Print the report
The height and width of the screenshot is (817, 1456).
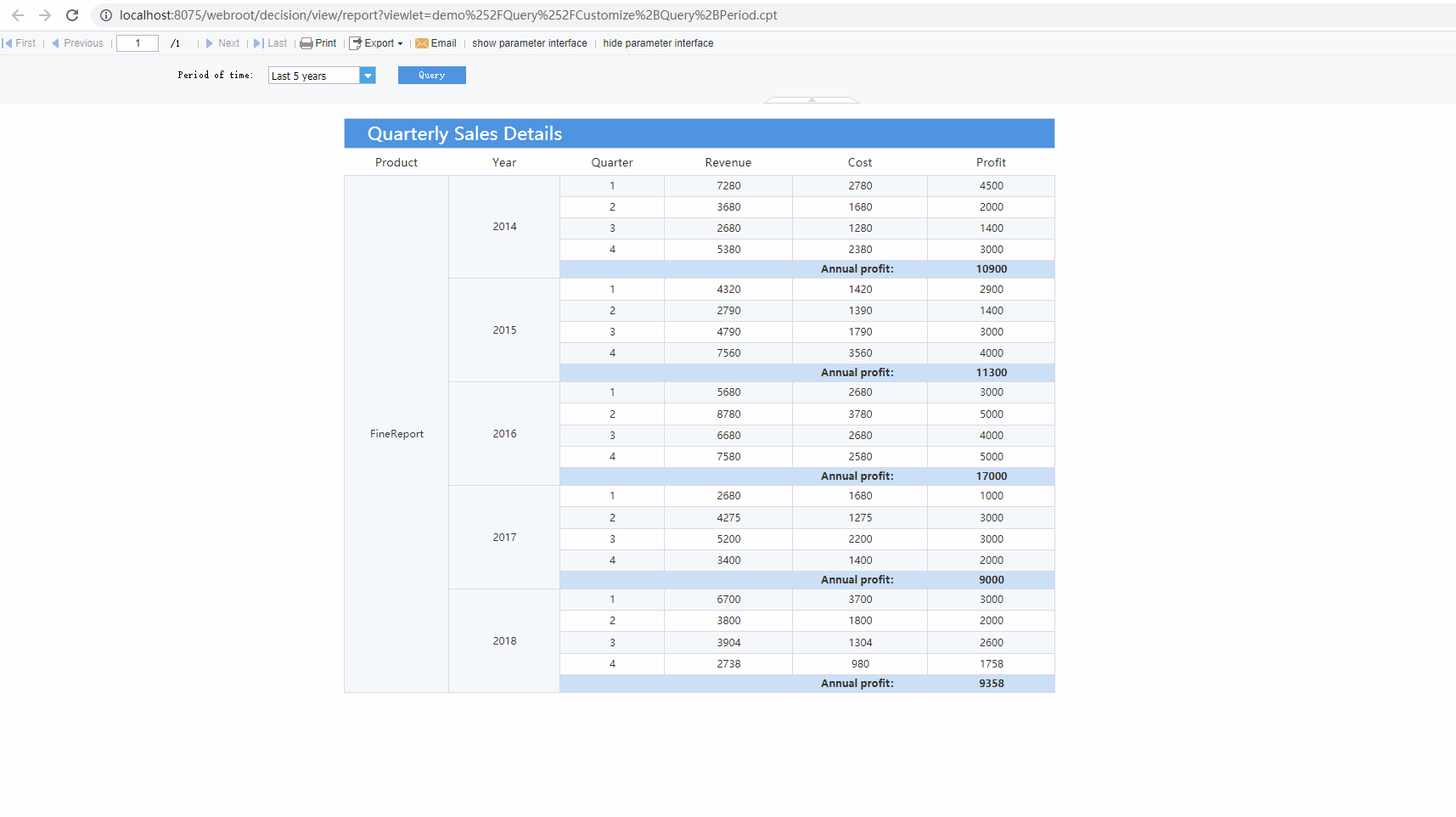point(318,43)
